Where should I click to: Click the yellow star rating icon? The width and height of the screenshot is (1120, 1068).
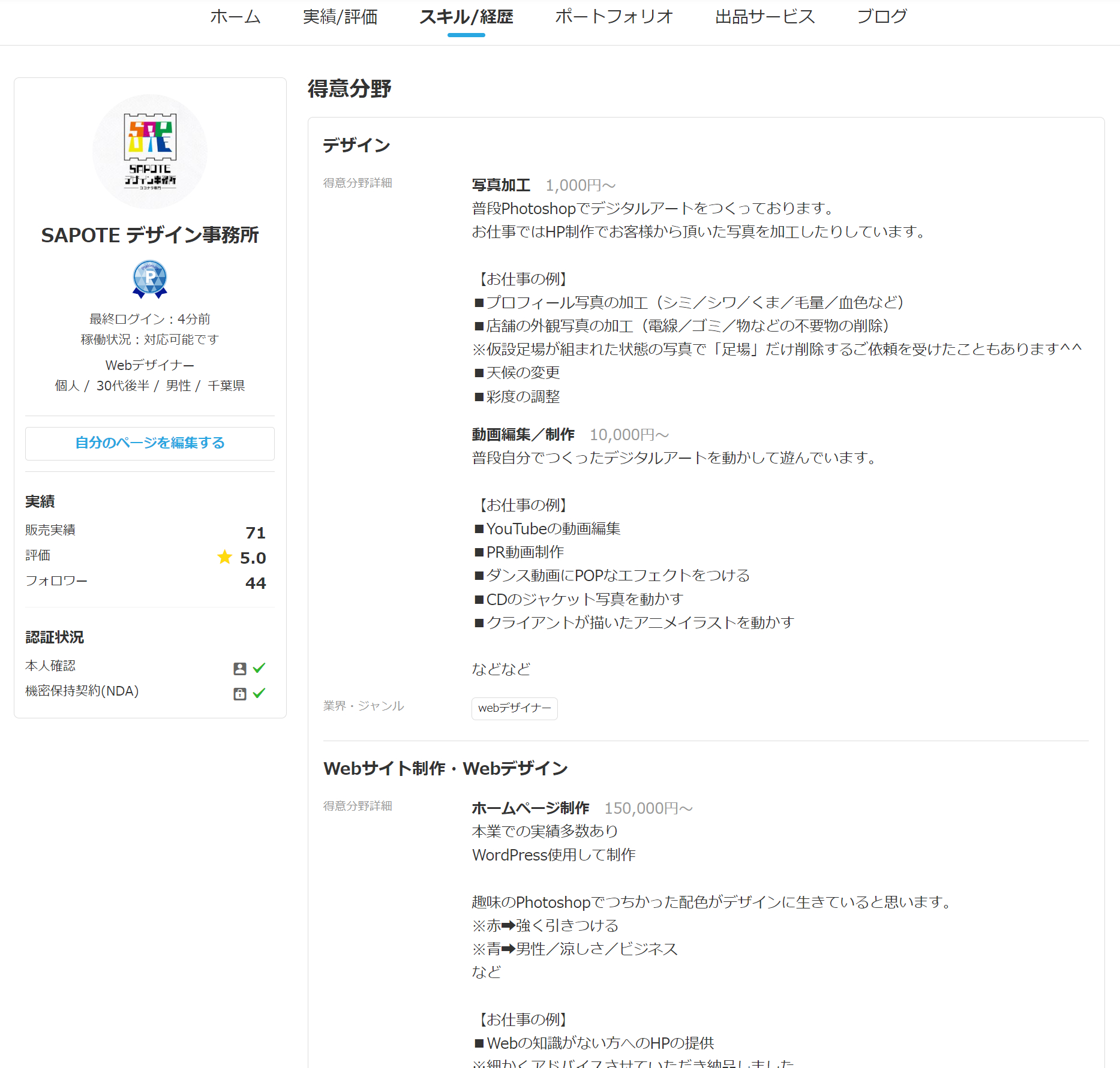click(225, 556)
